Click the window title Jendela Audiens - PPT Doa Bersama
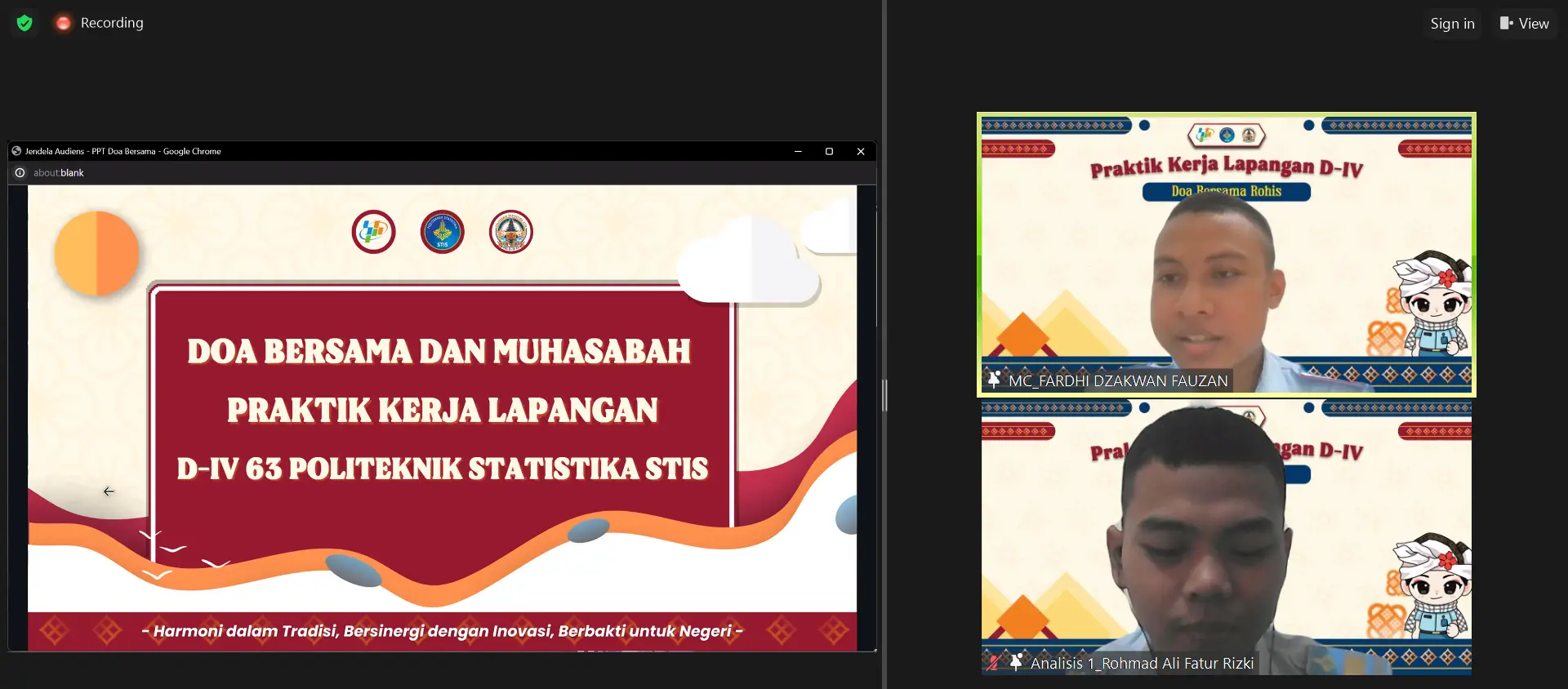Screen dimensions: 1568x689 [122, 152]
